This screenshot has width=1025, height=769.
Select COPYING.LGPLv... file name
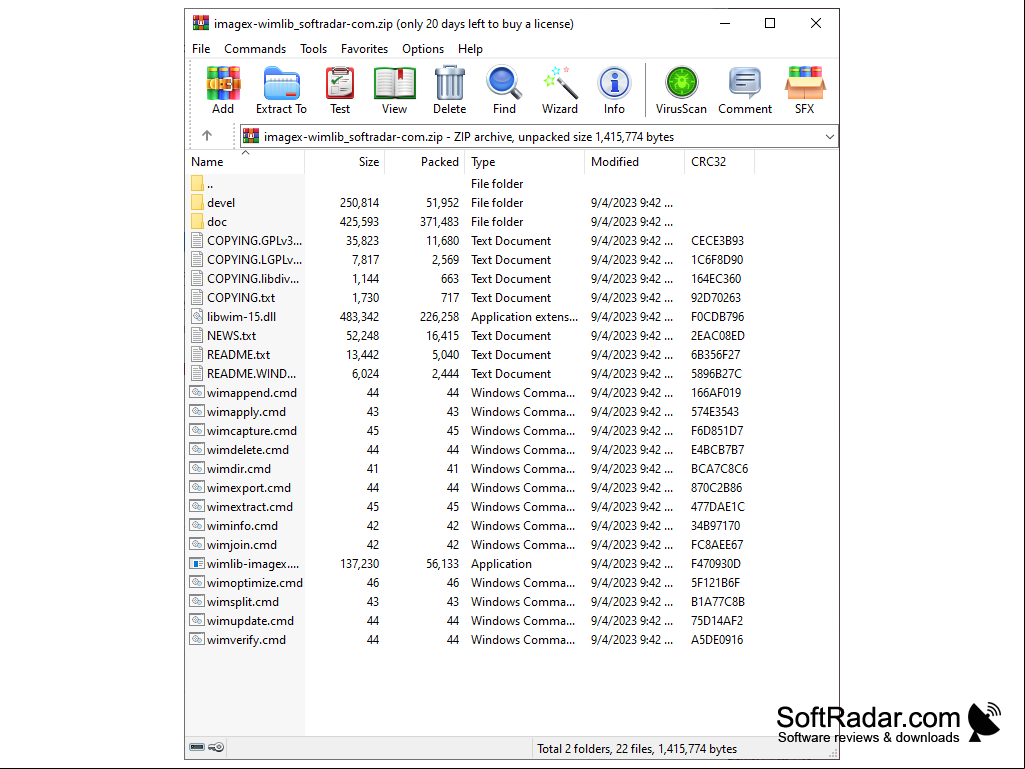point(254,260)
